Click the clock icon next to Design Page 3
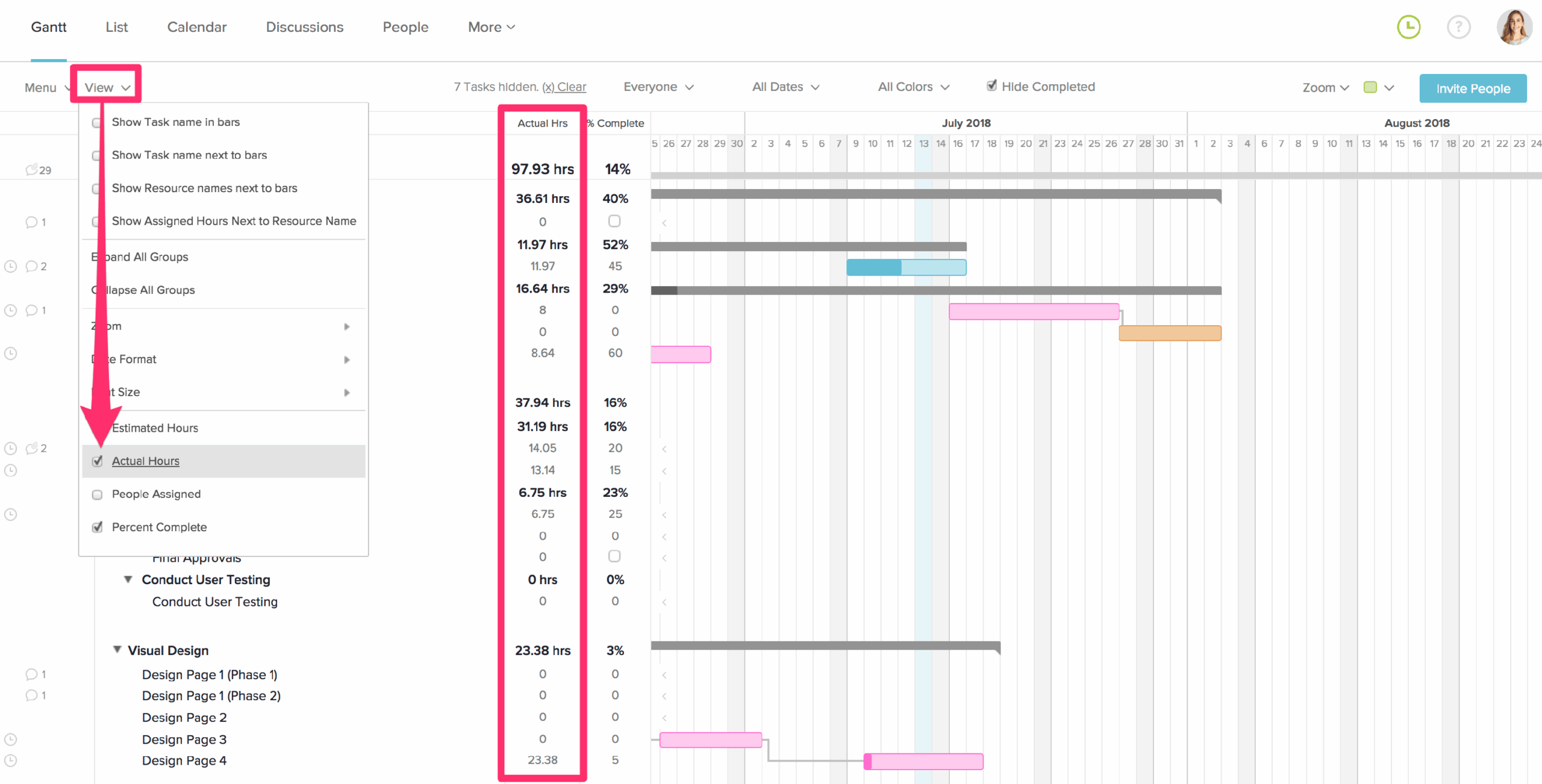 (10, 739)
